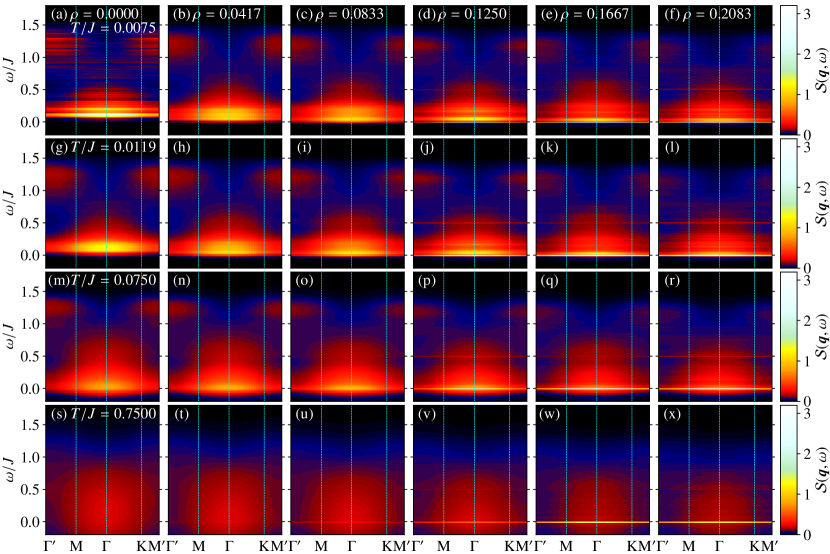Click the third row colorbar
Viewport: 830px width, 554px height.
point(788,337)
